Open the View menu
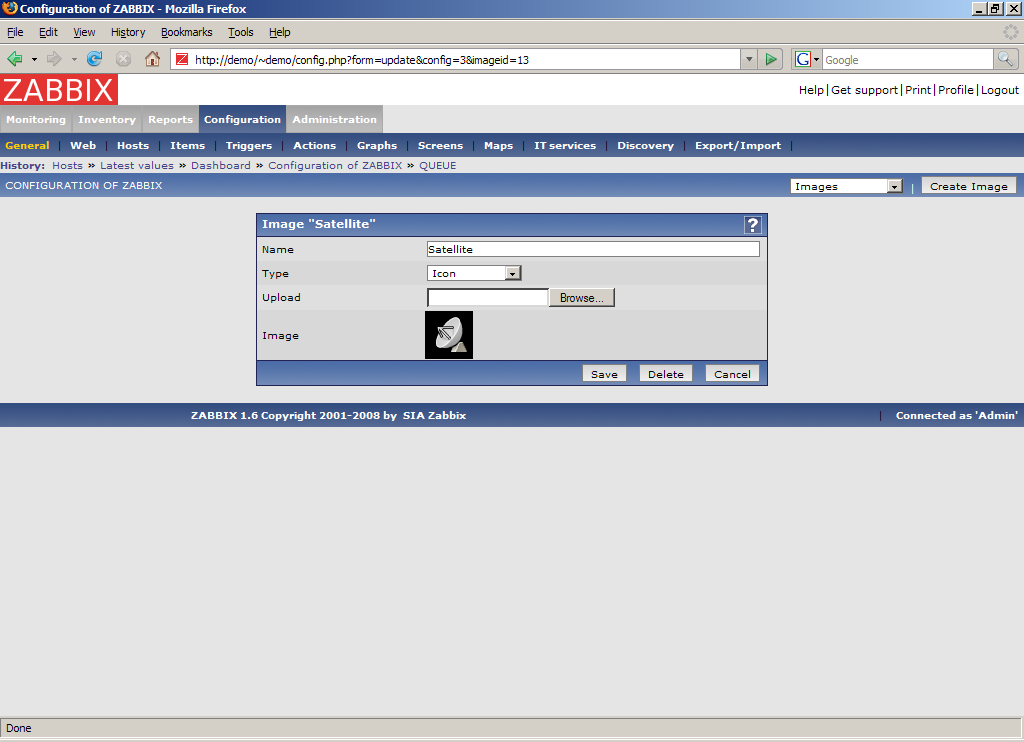 tap(84, 32)
